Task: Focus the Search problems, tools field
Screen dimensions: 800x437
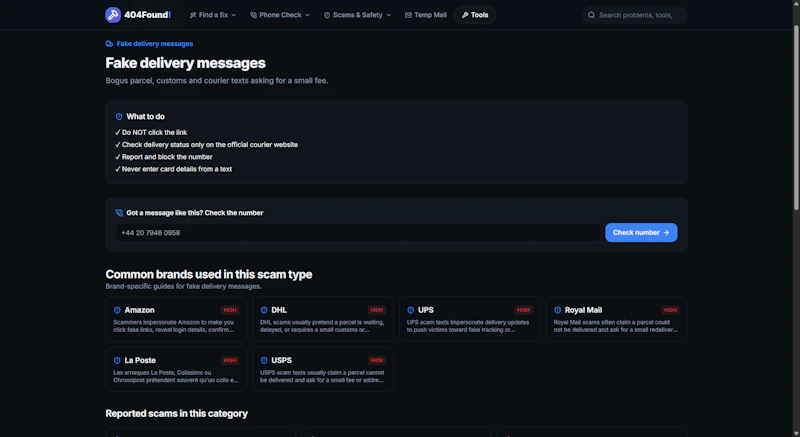Action: click(x=634, y=15)
